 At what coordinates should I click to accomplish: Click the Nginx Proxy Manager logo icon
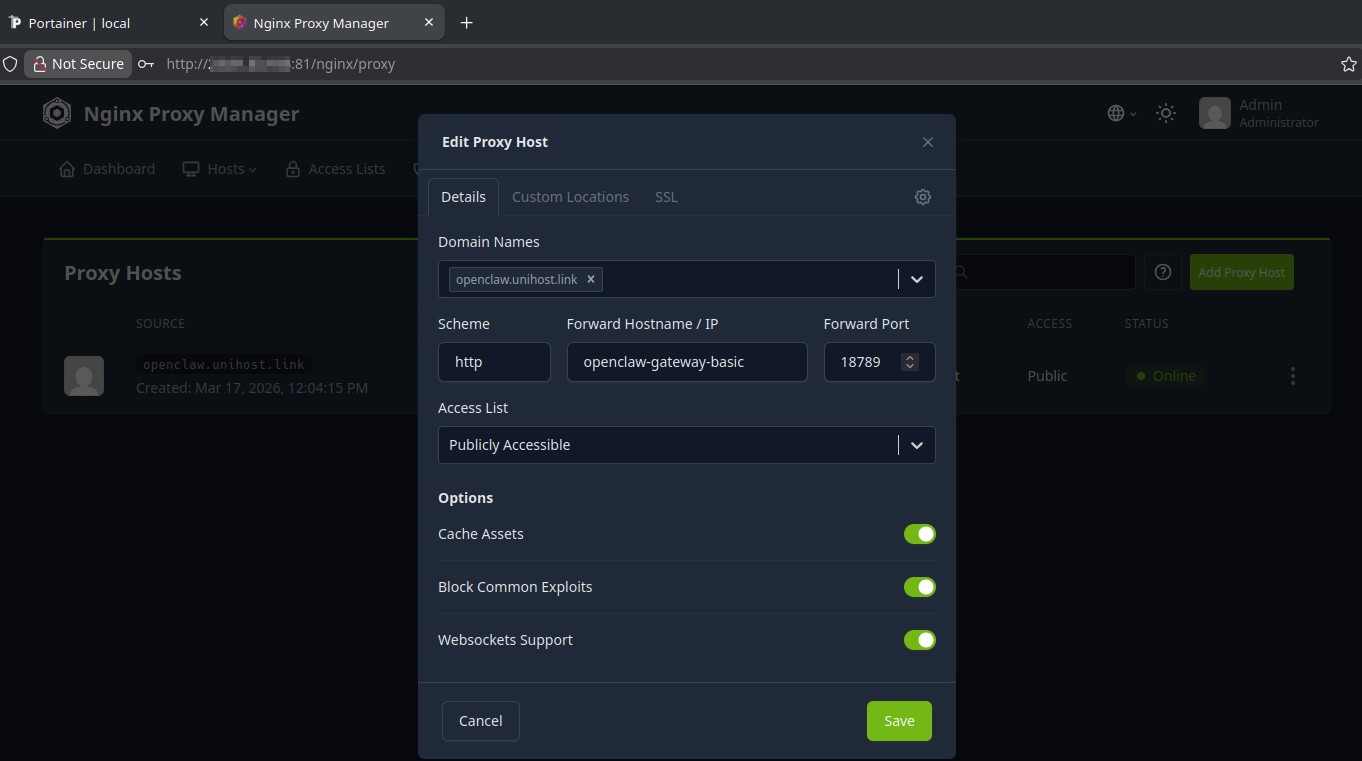(x=57, y=113)
